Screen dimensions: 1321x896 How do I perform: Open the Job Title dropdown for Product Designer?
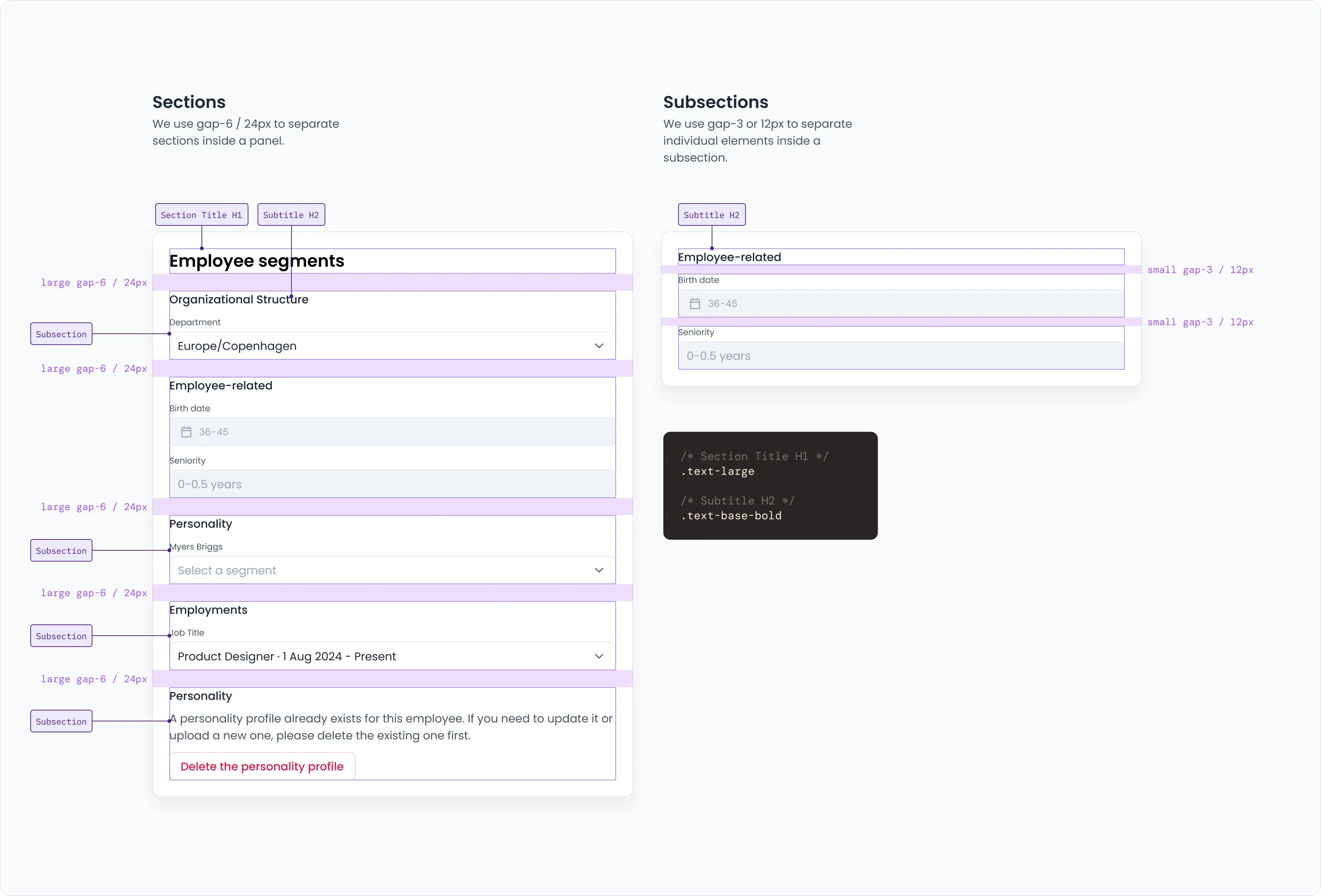392,656
